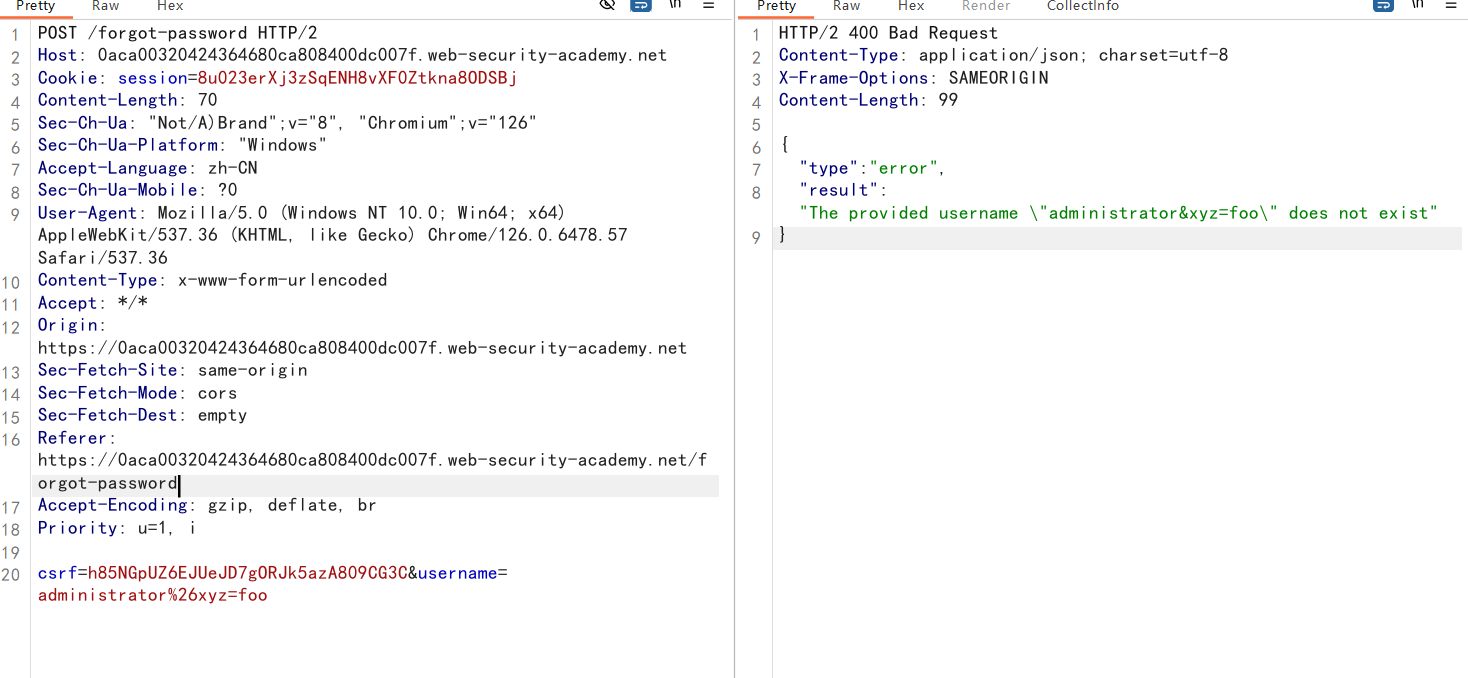This screenshot has width=1468, height=678.
Task: Switch request view to Raw tab
Action: tap(105, 6)
